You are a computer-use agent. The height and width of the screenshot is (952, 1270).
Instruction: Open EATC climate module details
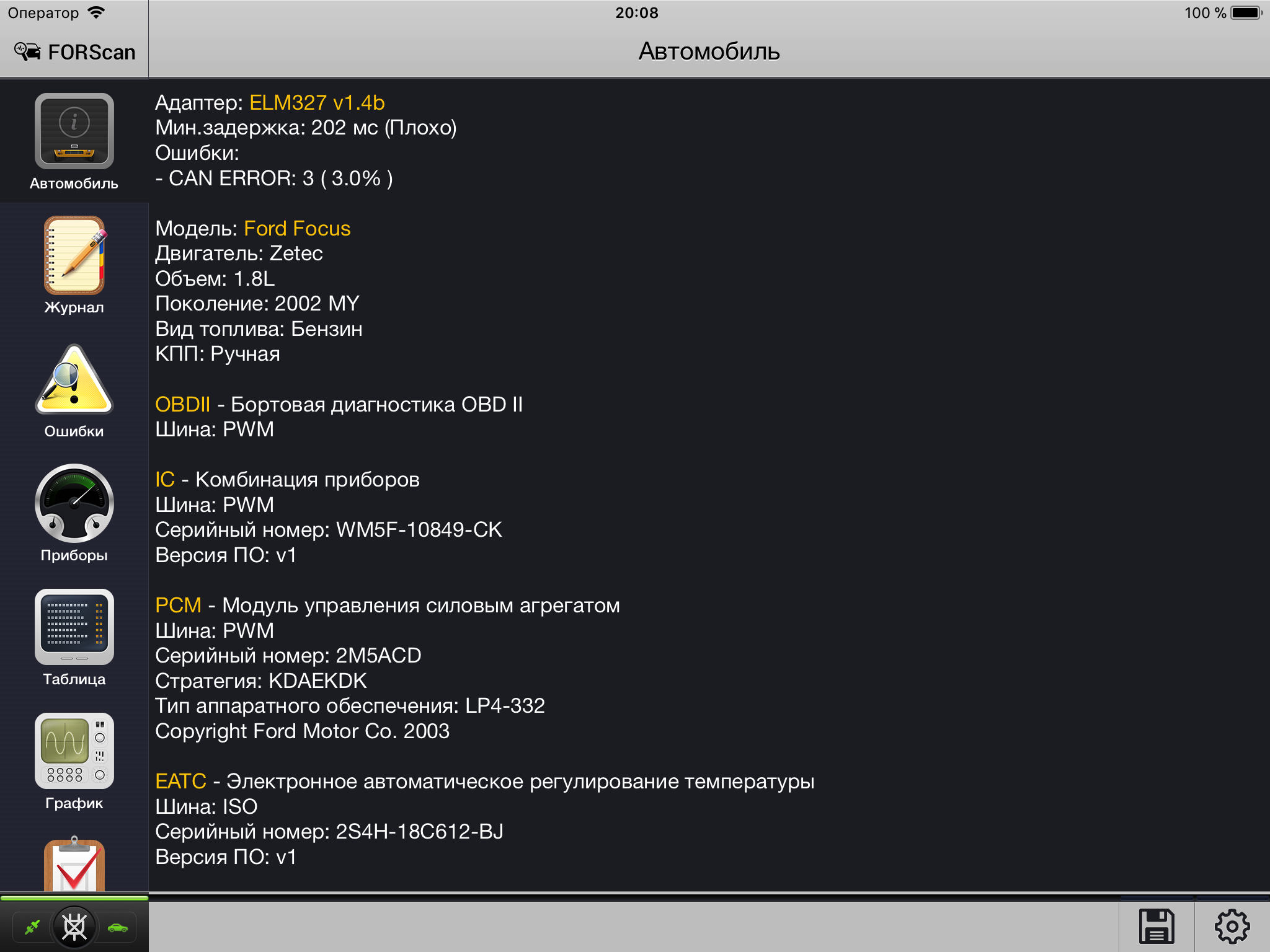pyautogui.click(x=180, y=782)
